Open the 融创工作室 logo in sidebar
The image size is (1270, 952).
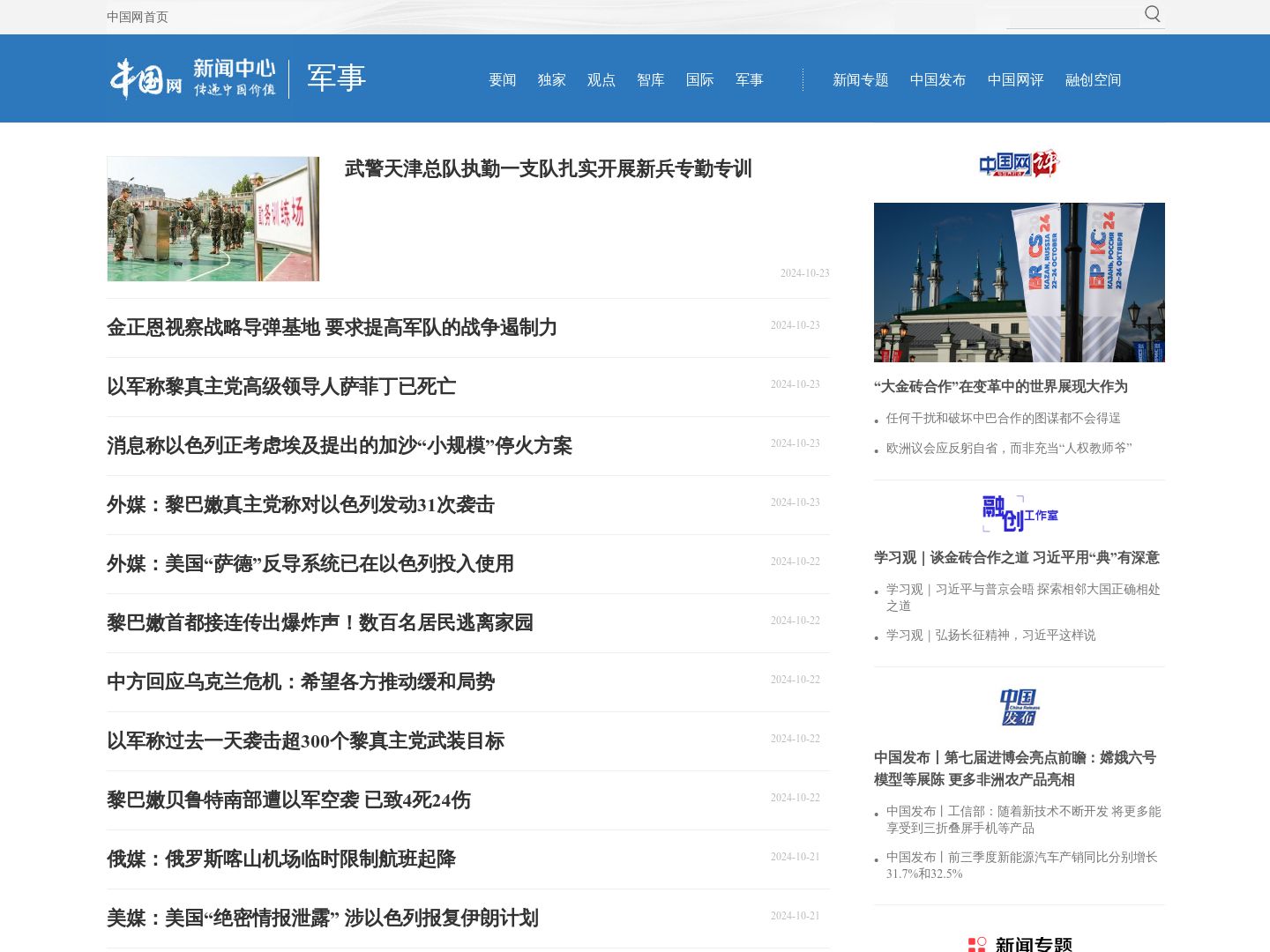pos(1020,514)
